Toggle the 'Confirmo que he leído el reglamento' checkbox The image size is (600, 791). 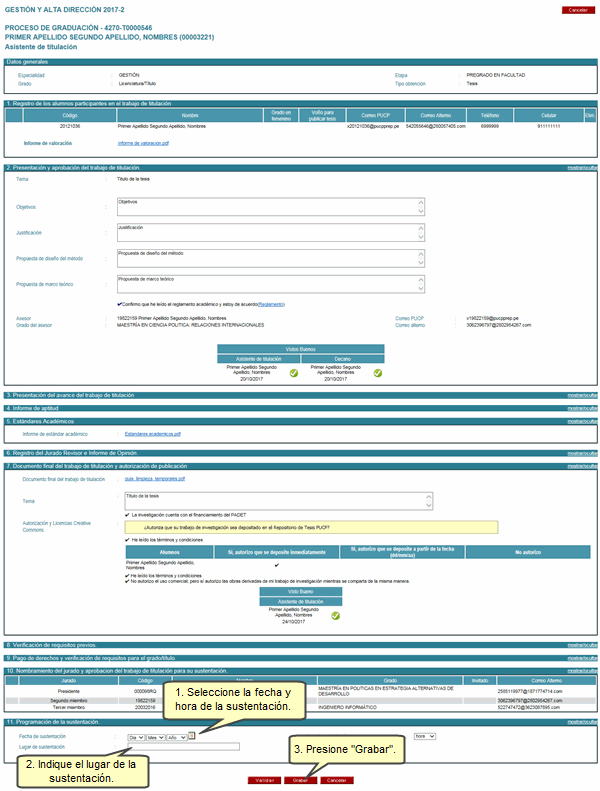(119, 304)
